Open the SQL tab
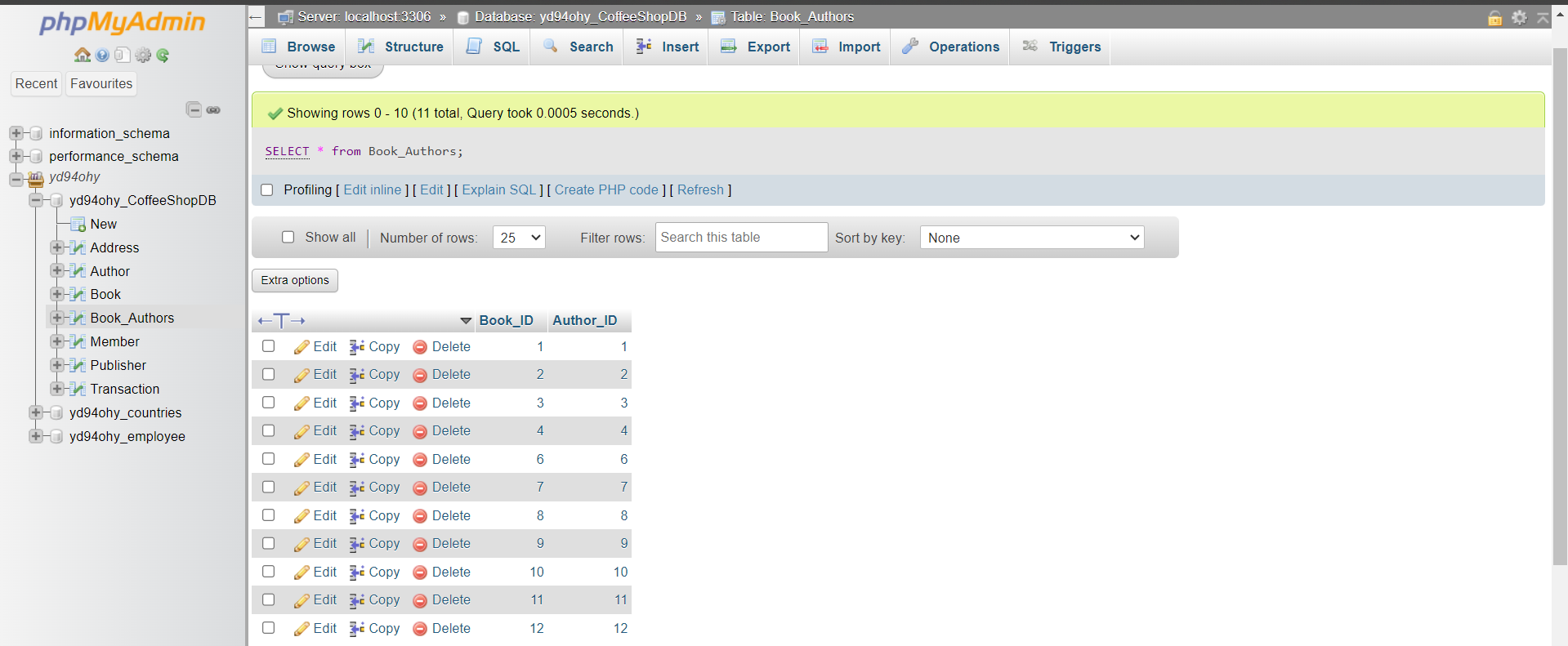The image size is (1568, 646). pyautogui.click(x=492, y=47)
